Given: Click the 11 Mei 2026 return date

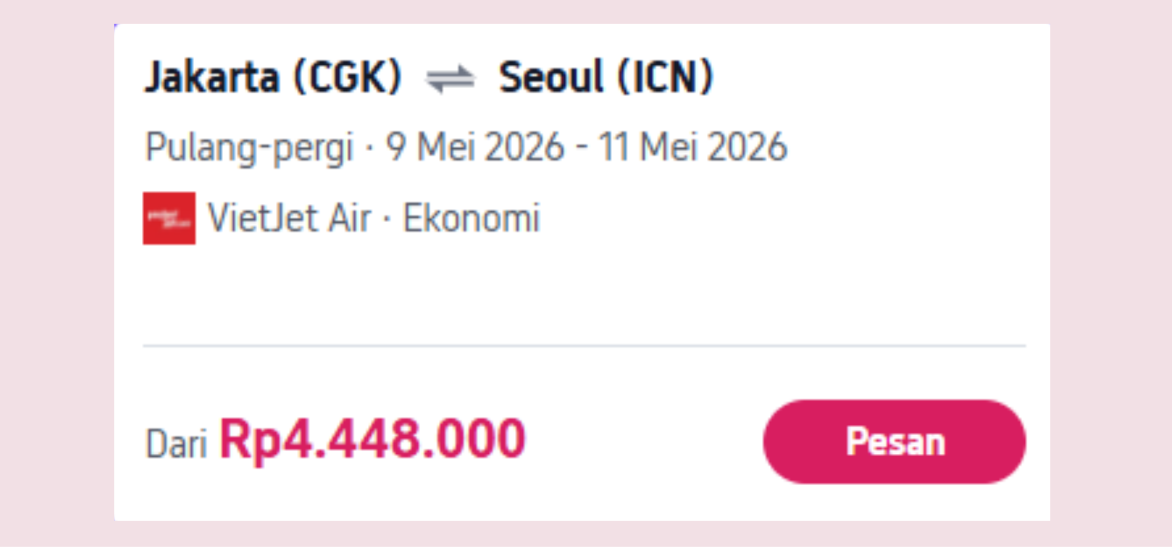Looking at the screenshot, I should [x=692, y=148].
